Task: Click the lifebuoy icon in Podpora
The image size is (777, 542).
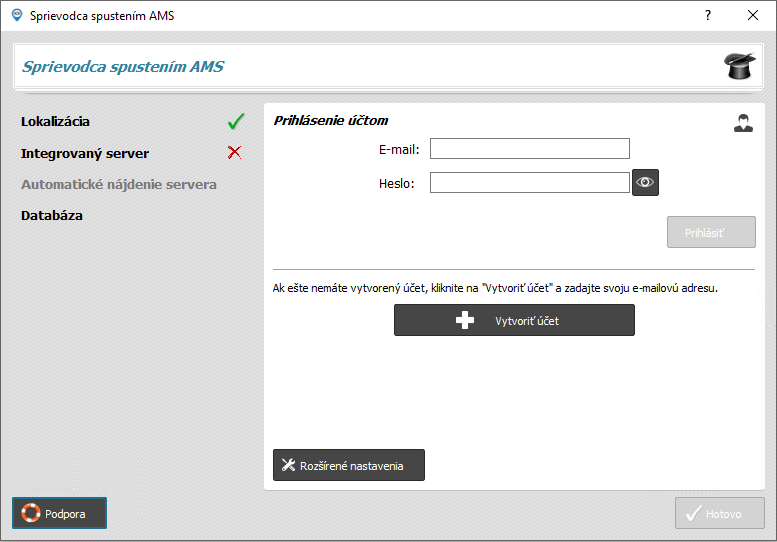Action: coord(31,513)
